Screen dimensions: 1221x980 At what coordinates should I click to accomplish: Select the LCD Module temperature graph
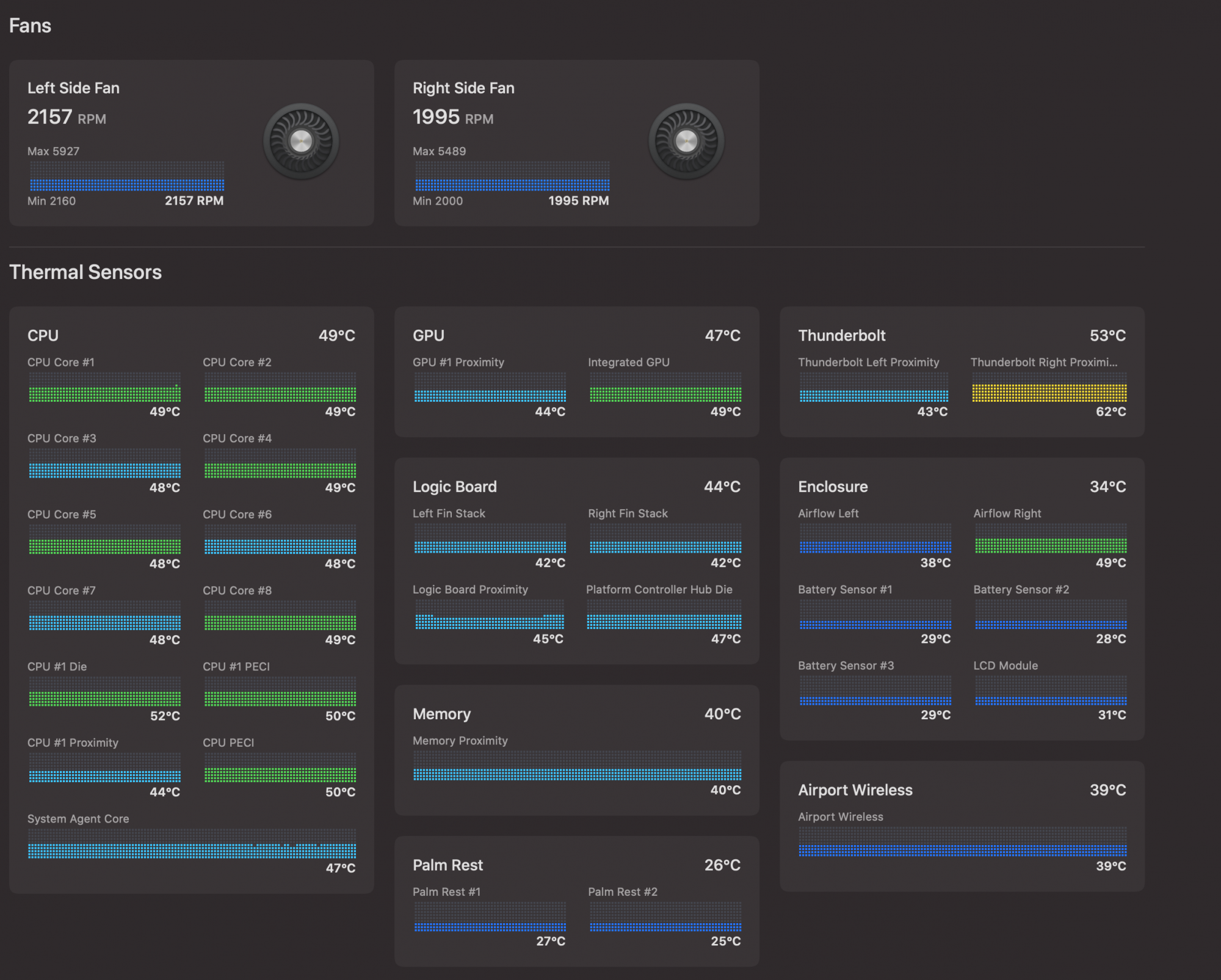[1051, 691]
